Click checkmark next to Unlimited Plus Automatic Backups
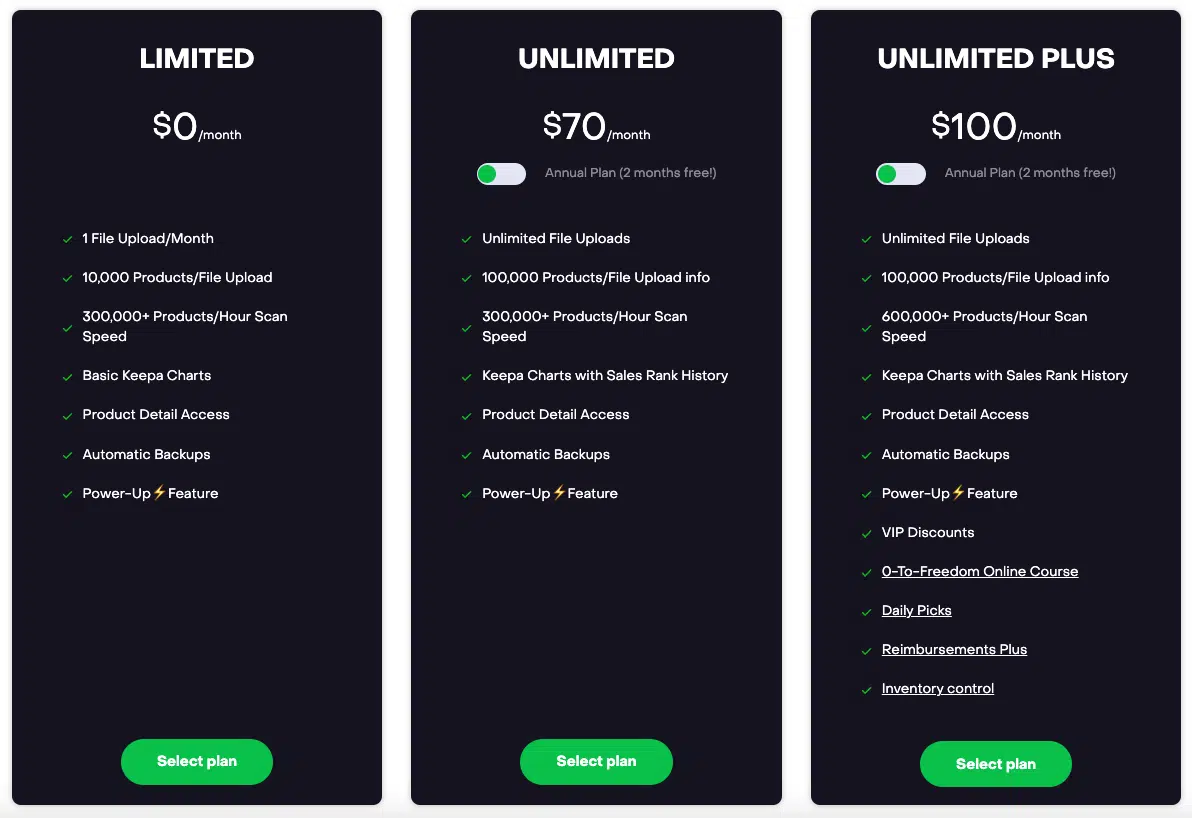The height and width of the screenshot is (818, 1192). coord(866,456)
